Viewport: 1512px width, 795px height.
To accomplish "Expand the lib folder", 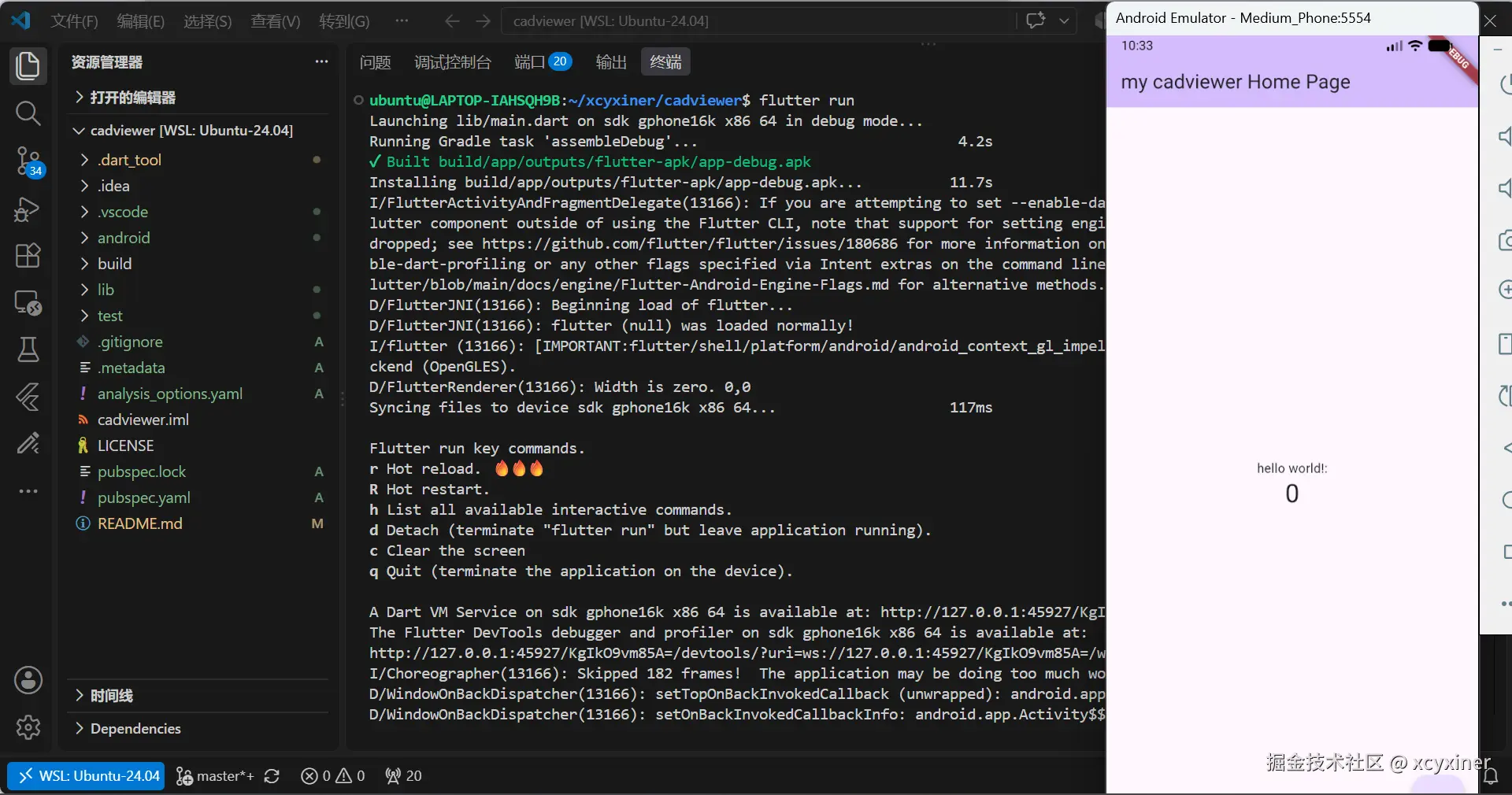I will [x=198, y=290].
